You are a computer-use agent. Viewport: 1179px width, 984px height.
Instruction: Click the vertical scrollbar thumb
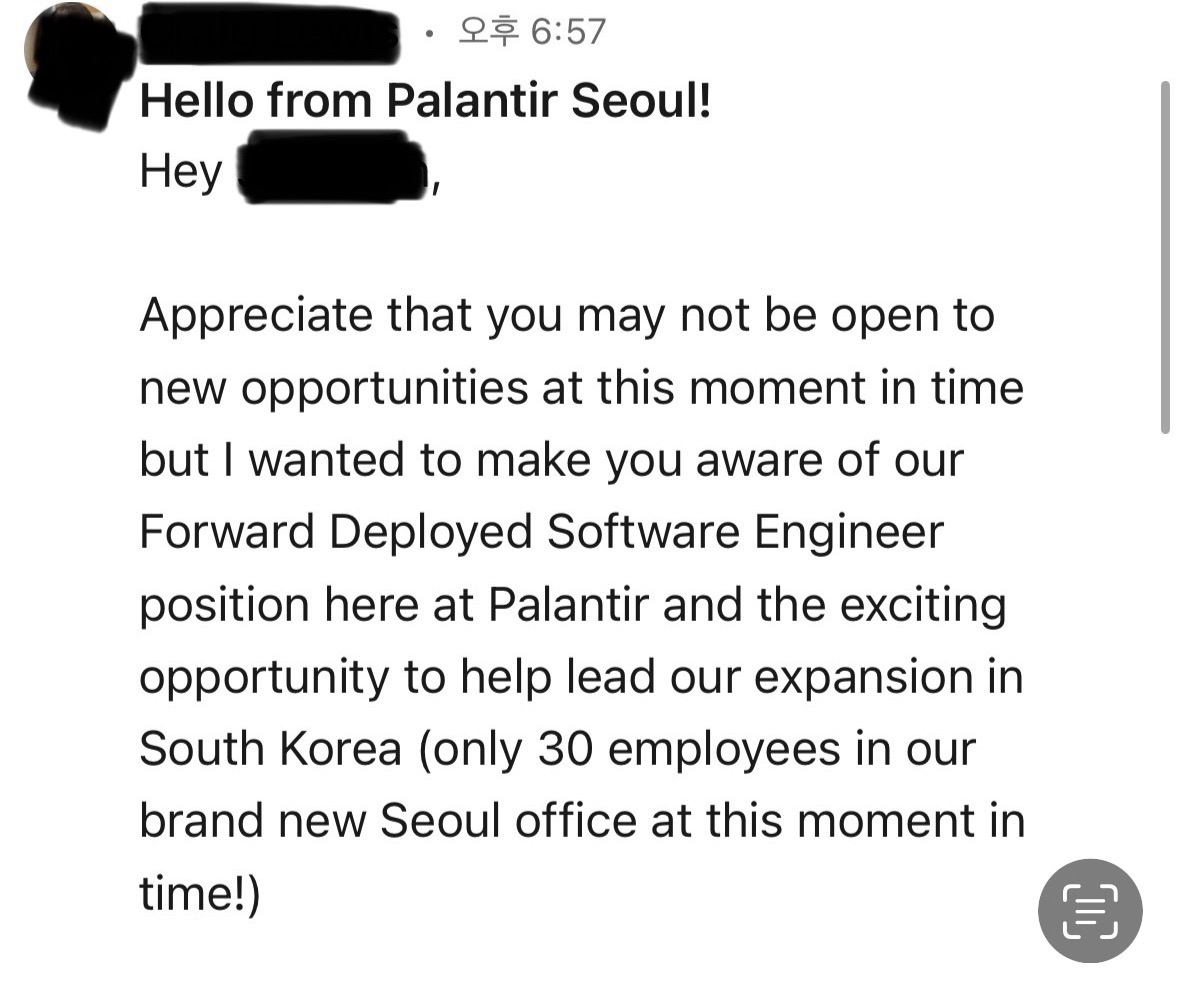pyautogui.click(x=1165, y=257)
